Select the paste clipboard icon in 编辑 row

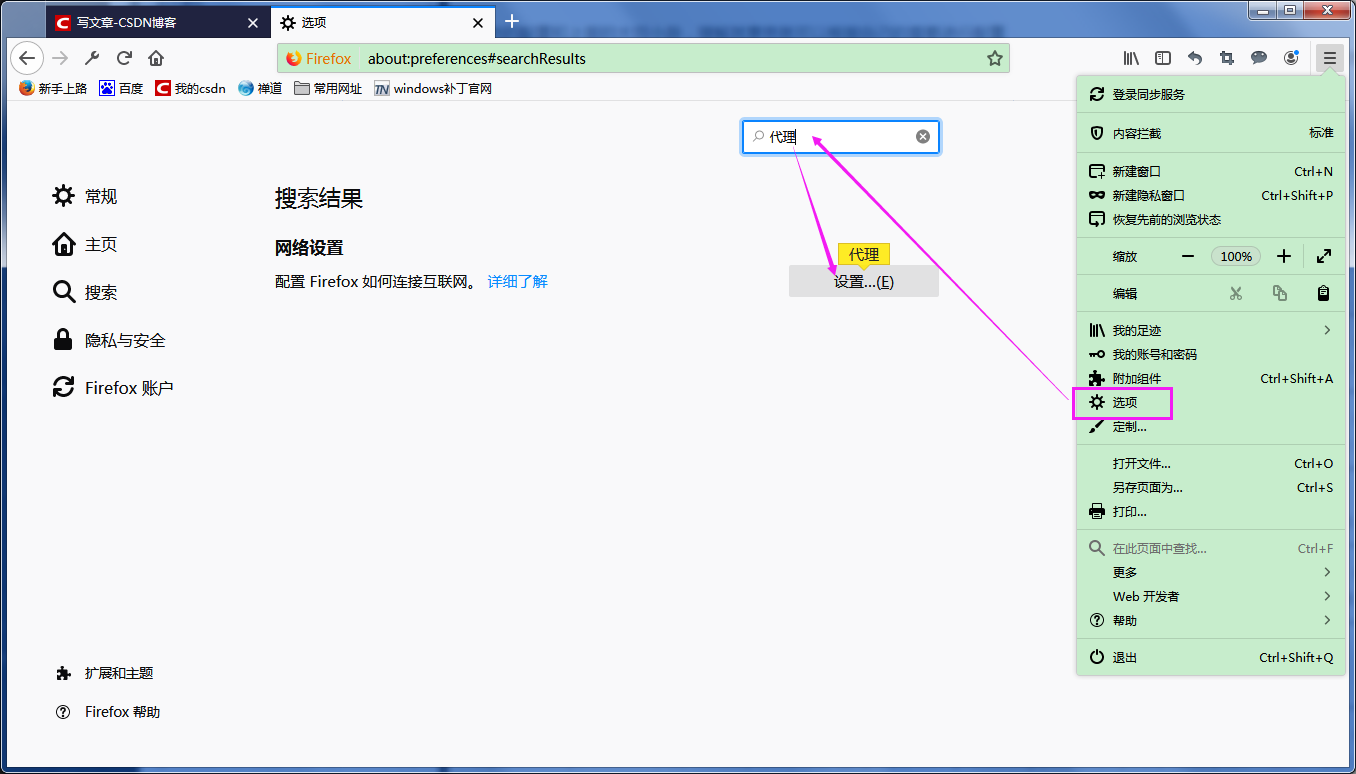click(x=1322, y=293)
